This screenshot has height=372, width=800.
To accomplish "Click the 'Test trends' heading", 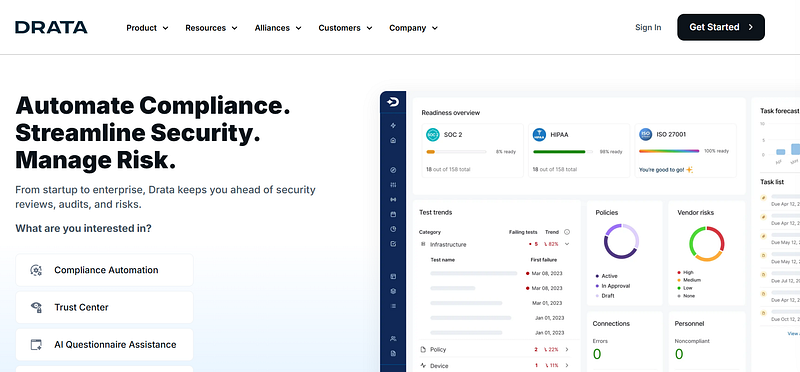I will pyautogui.click(x=435, y=212).
